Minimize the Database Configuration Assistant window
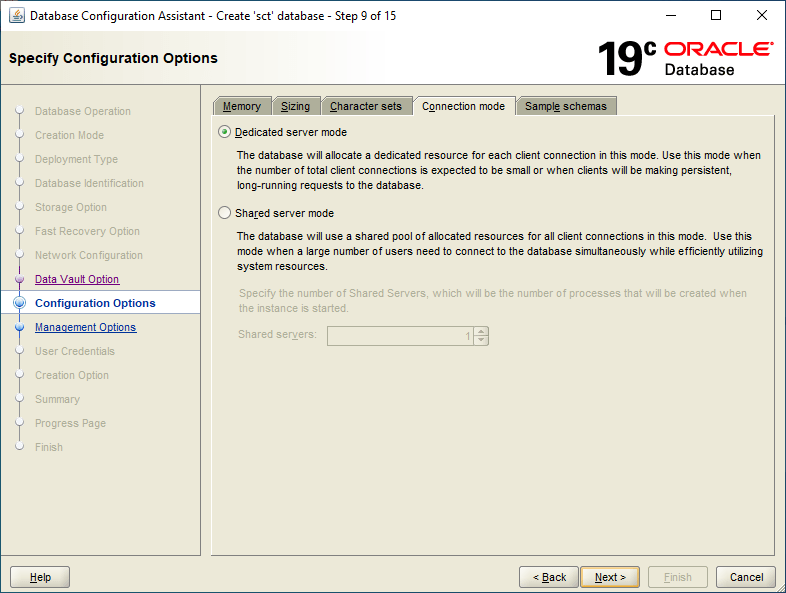The height and width of the screenshot is (593, 786). [671, 16]
